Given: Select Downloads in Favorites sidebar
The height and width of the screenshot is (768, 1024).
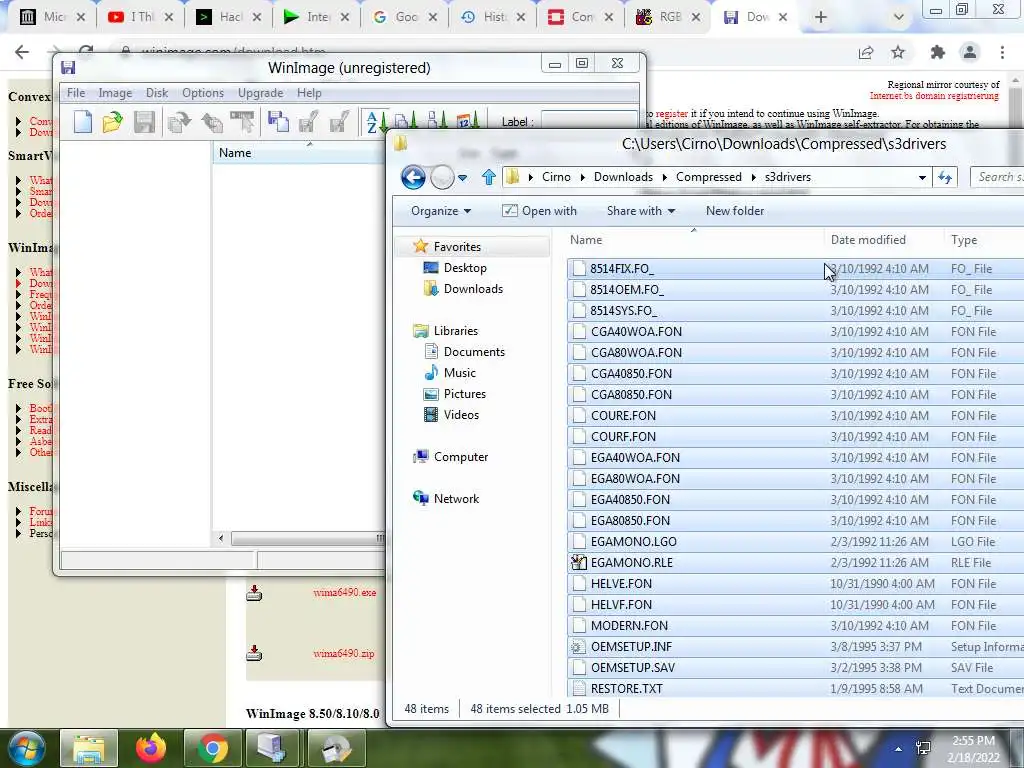Looking at the screenshot, I should 473,289.
